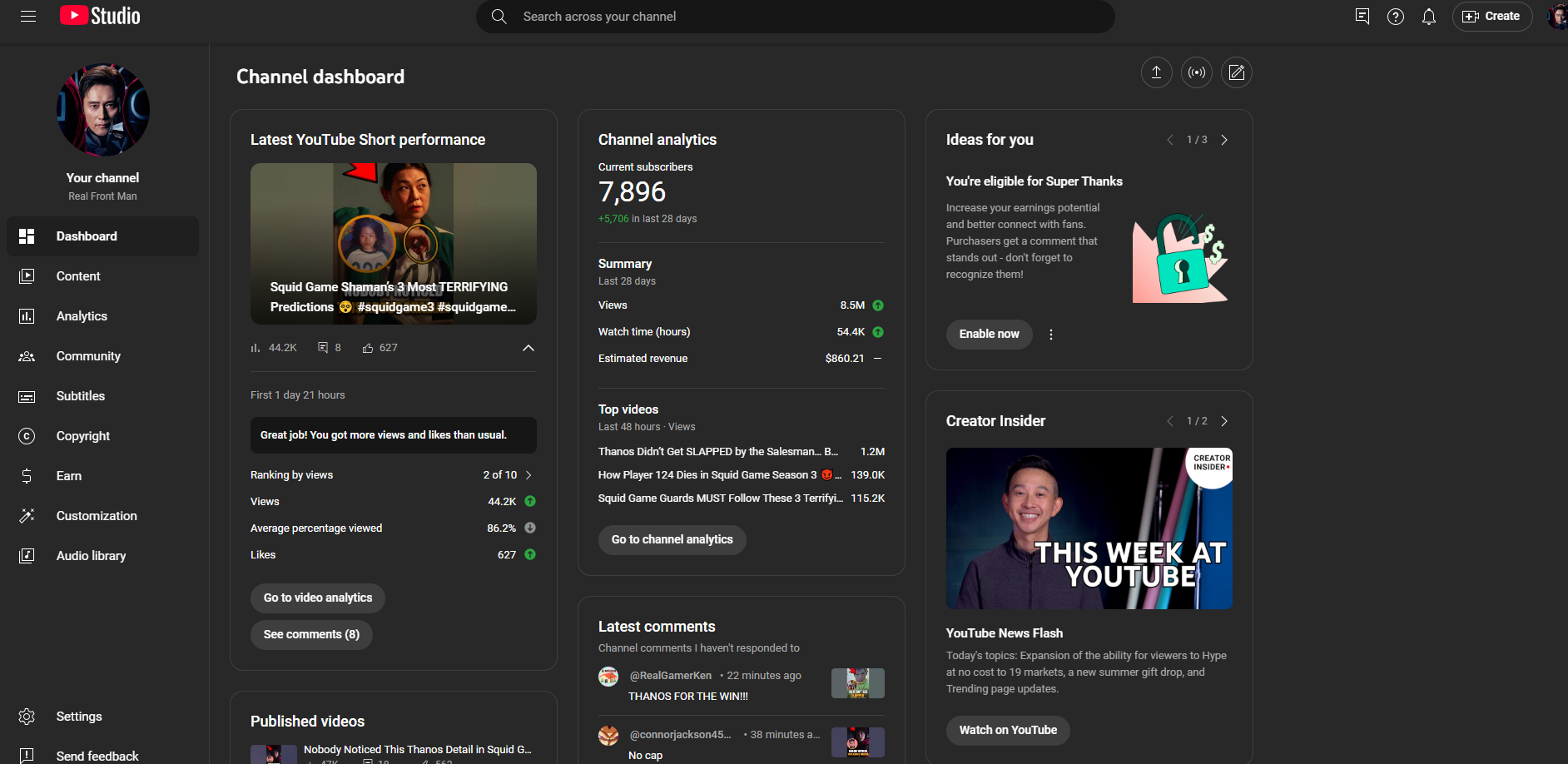This screenshot has width=1568, height=764.
Task: Open the channel profile picture in sidebar
Action: [103, 110]
